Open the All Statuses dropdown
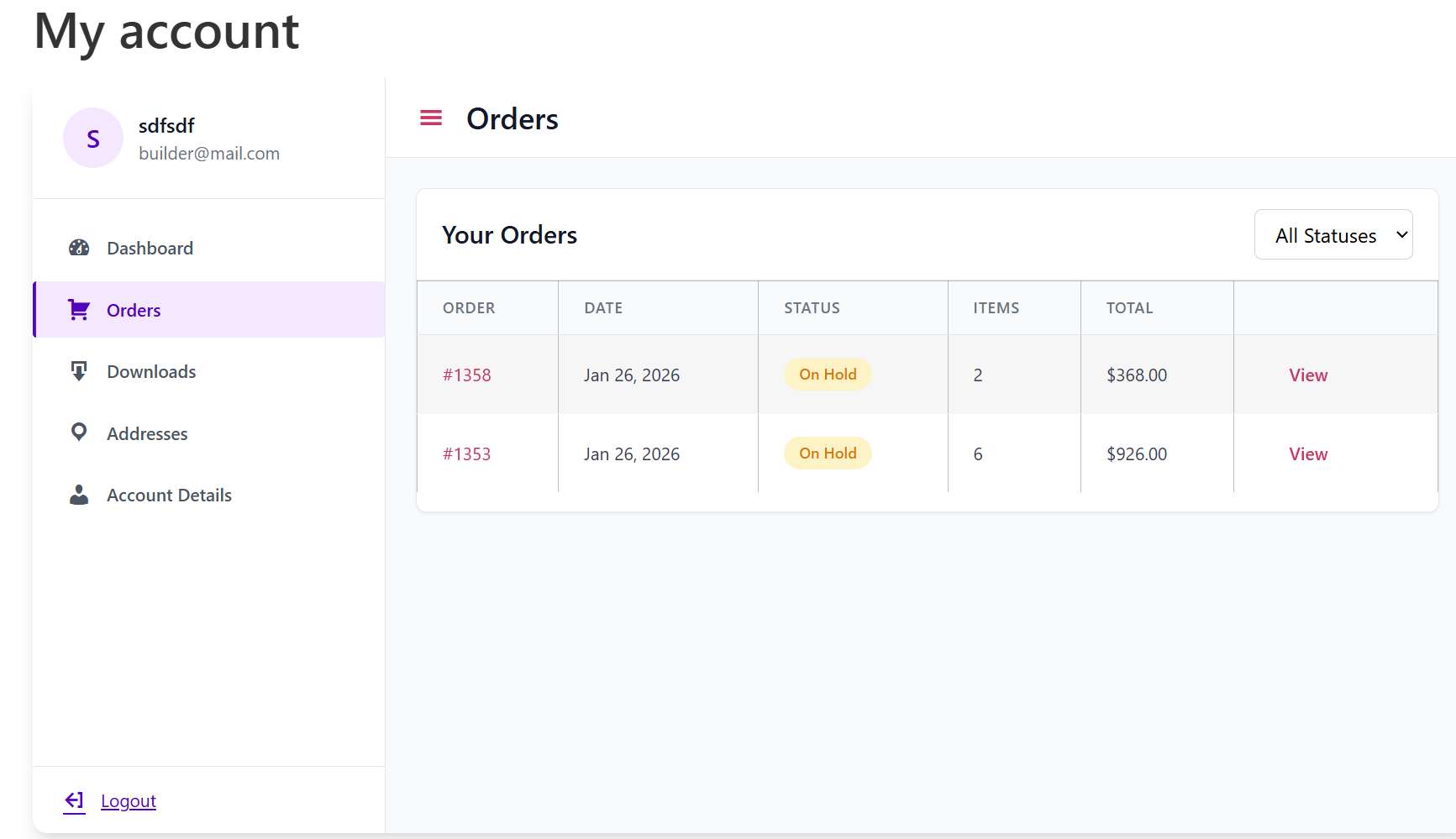The width and height of the screenshot is (1456, 839). pyautogui.click(x=1332, y=235)
